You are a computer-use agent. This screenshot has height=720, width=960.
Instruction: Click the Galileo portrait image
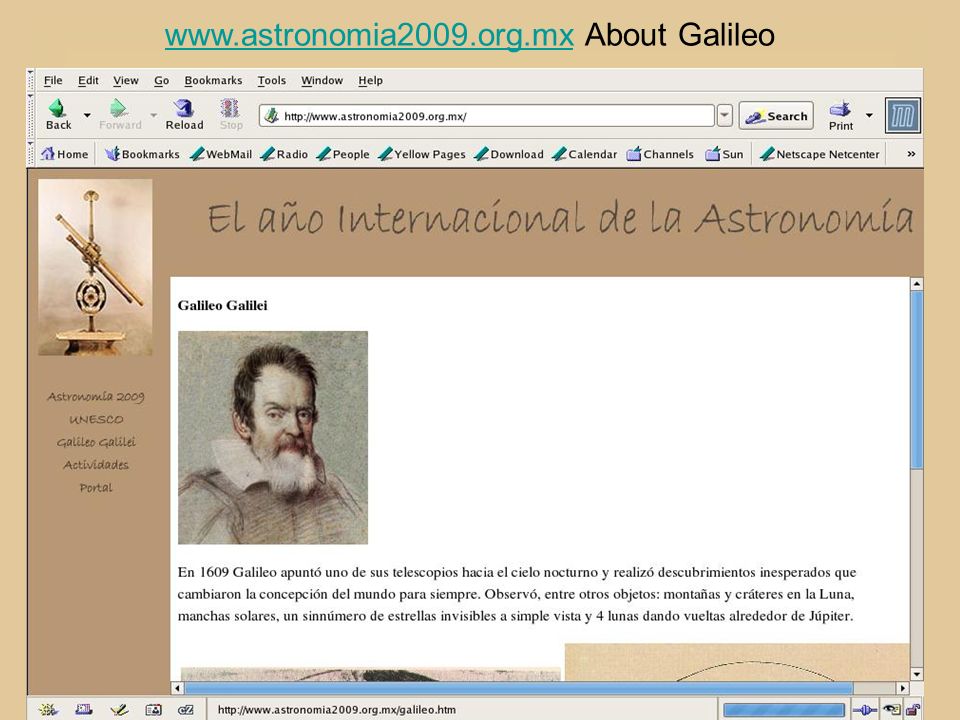tap(272, 438)
